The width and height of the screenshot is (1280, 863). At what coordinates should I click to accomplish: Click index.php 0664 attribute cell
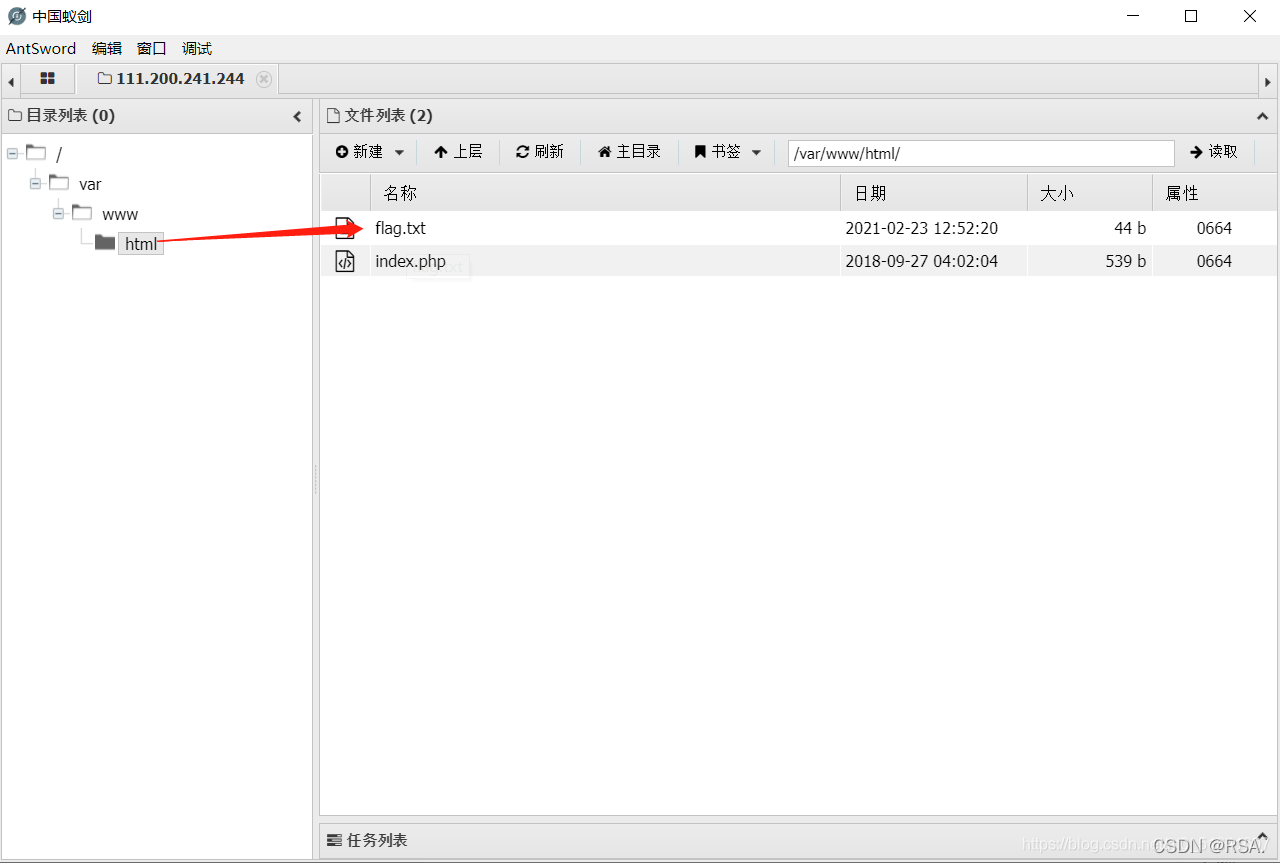pos(1214,261)
